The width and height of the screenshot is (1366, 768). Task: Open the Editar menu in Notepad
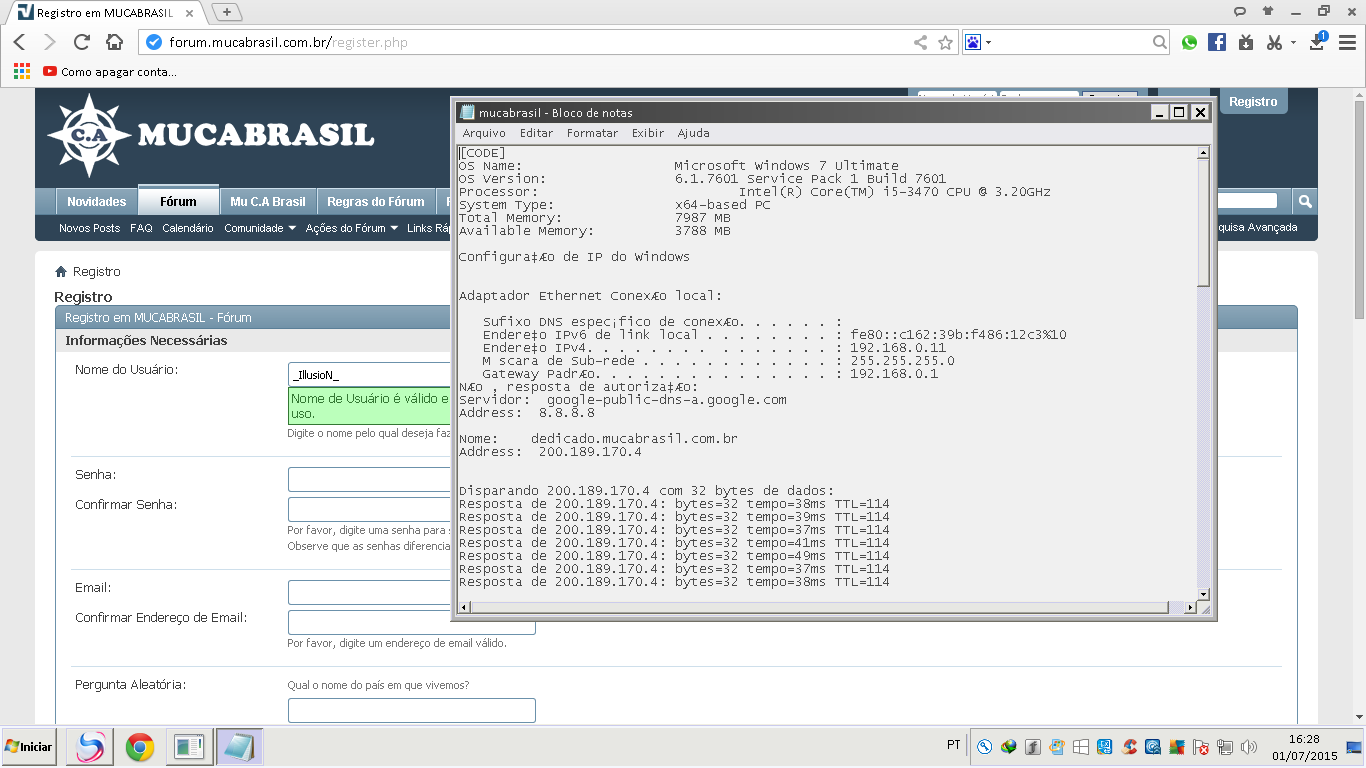tap(536, 133)
